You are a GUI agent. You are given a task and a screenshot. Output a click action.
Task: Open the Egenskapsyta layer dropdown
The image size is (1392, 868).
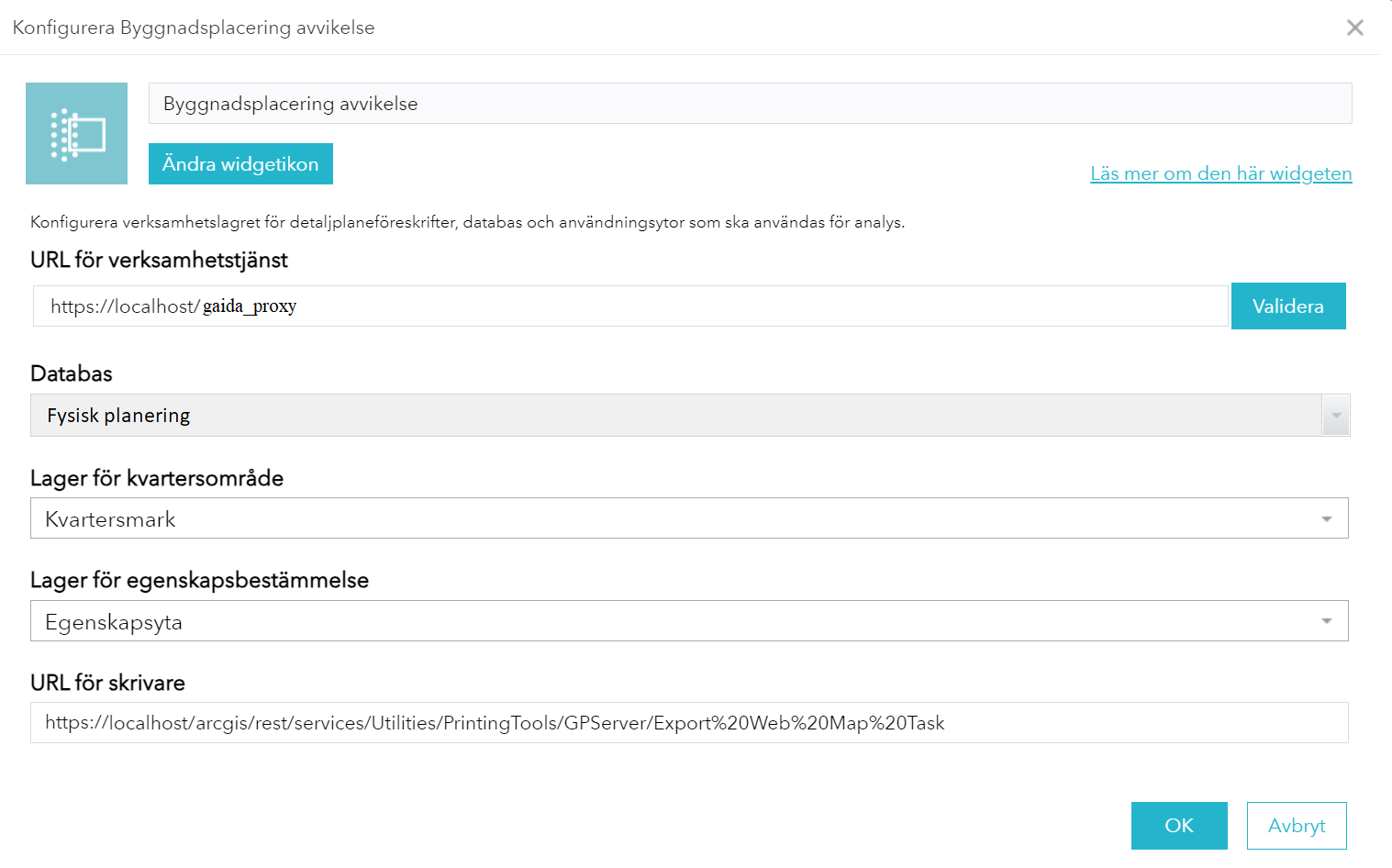tap(675, 621)
